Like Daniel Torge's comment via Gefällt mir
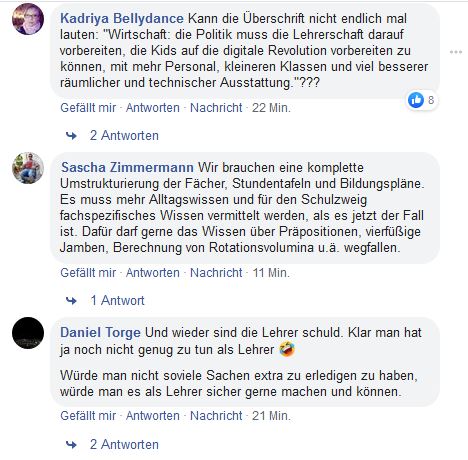The height and width of the screenshot is (460, 468). click(x=88, y=416)
